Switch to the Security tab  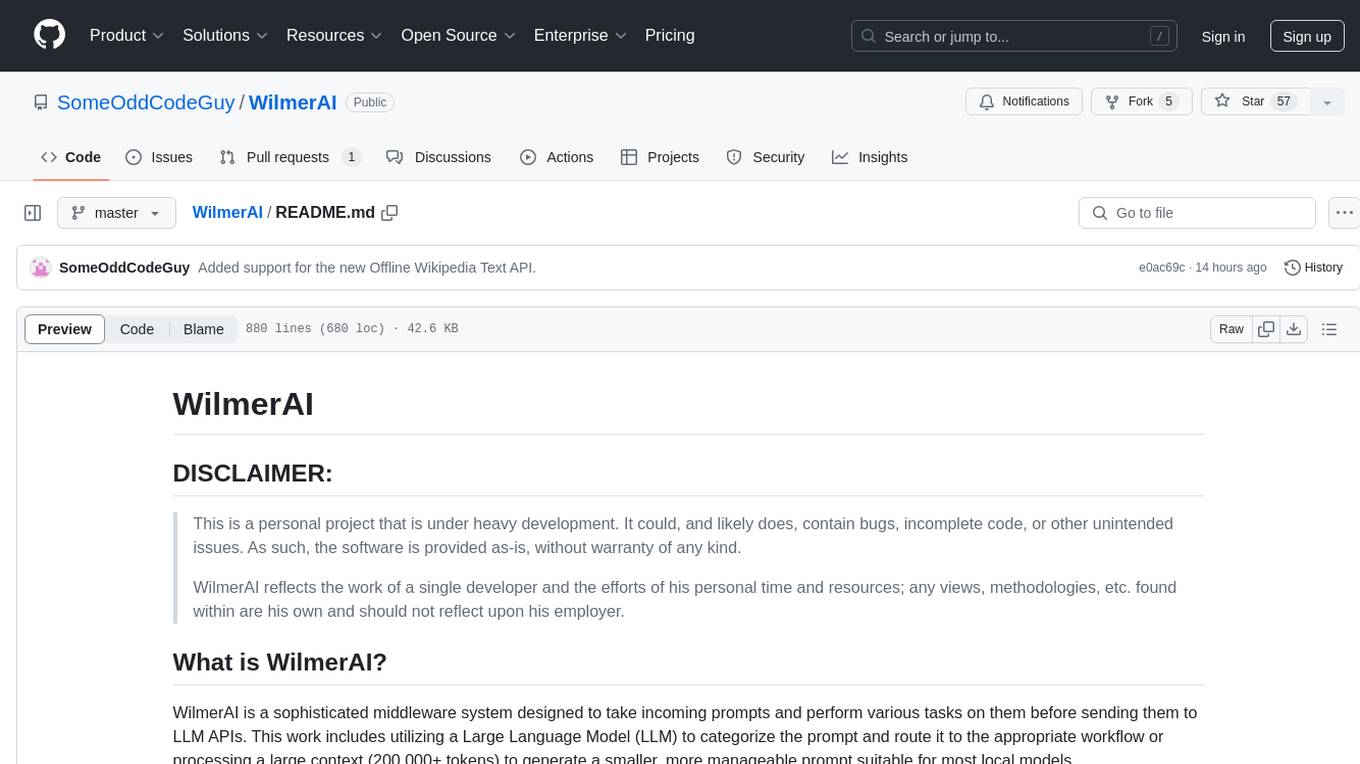click(x=766, y=157)
